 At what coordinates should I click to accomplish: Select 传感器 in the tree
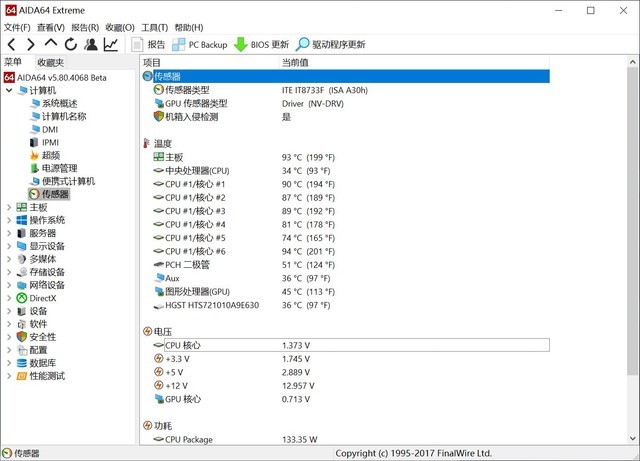click(49, 194)
